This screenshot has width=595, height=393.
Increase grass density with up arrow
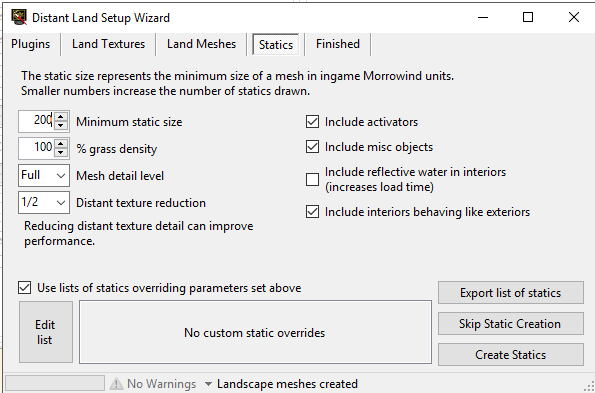61,144
